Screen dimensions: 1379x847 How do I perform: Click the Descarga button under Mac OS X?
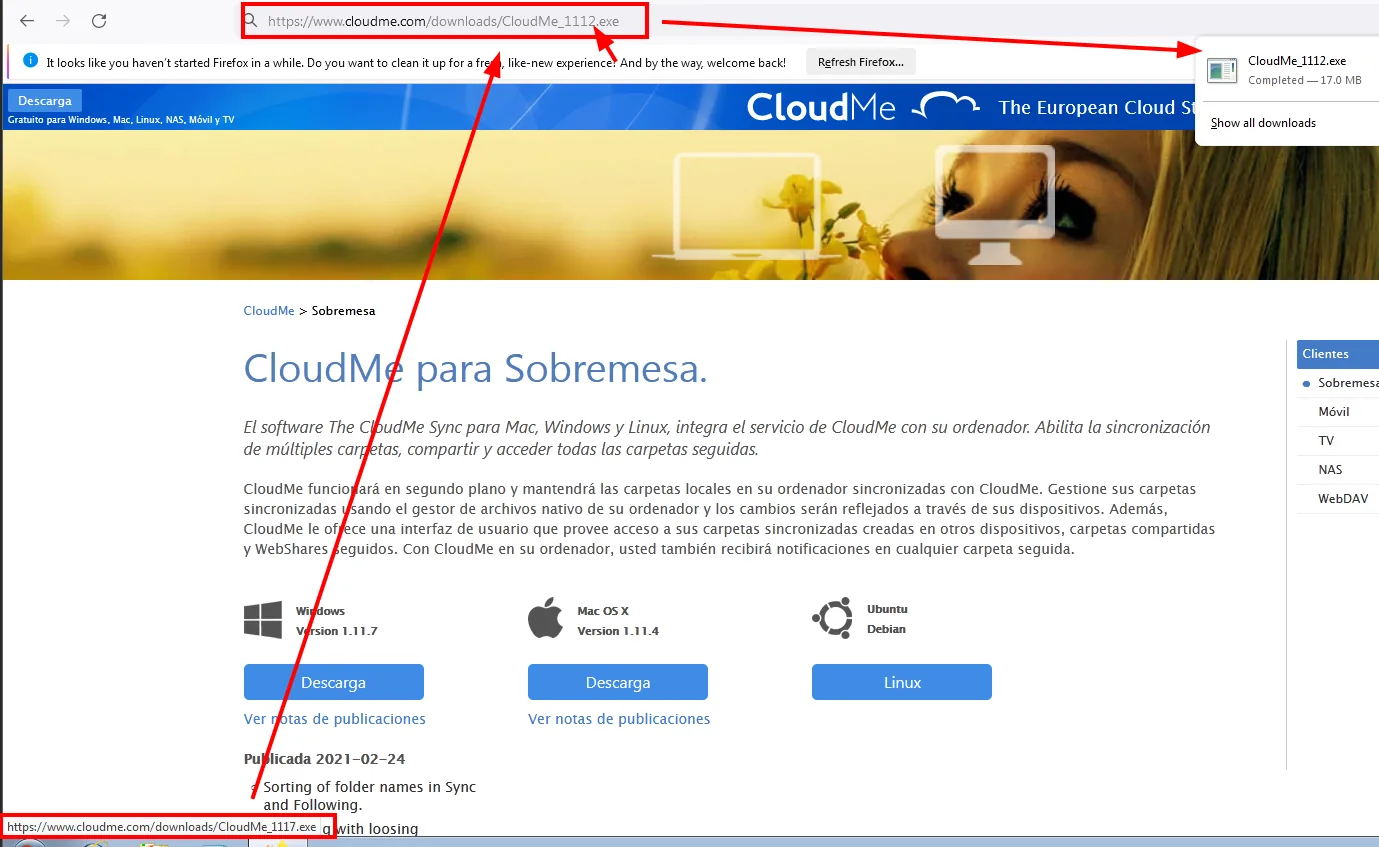click(x=618, y=682)
